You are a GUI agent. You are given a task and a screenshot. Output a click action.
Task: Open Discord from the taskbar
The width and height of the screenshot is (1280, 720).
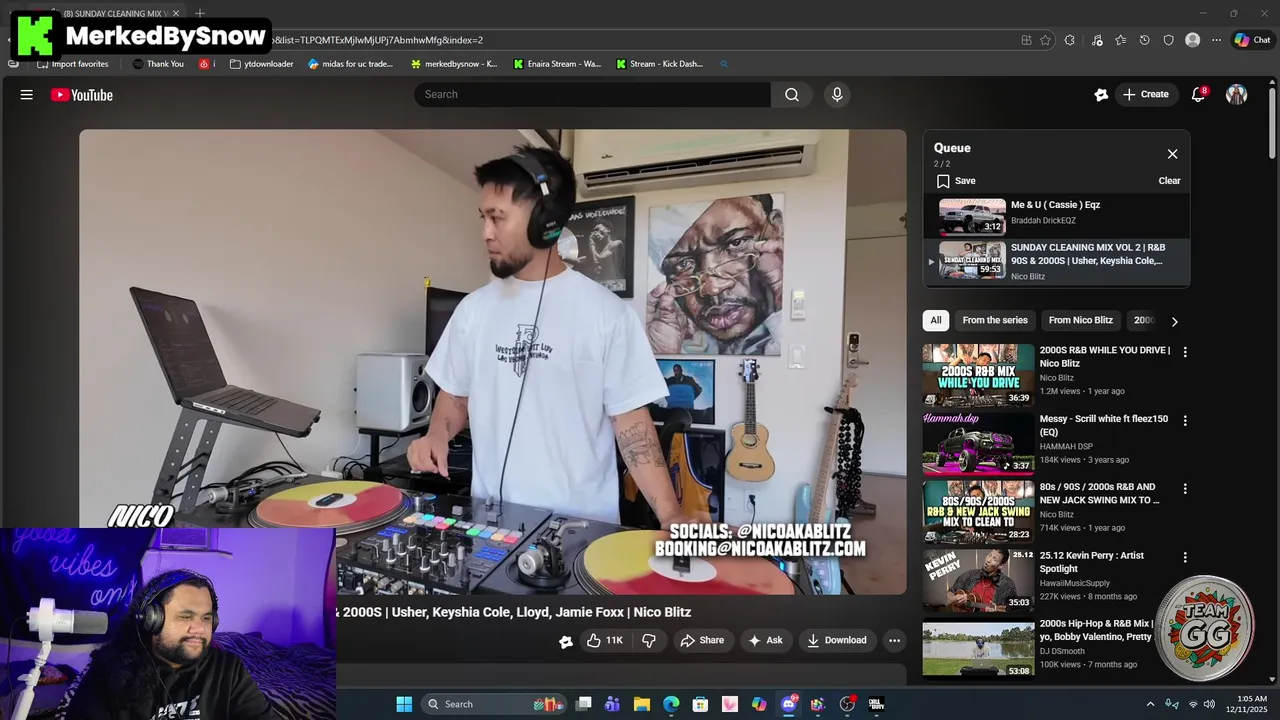click(x=789, y=704)
